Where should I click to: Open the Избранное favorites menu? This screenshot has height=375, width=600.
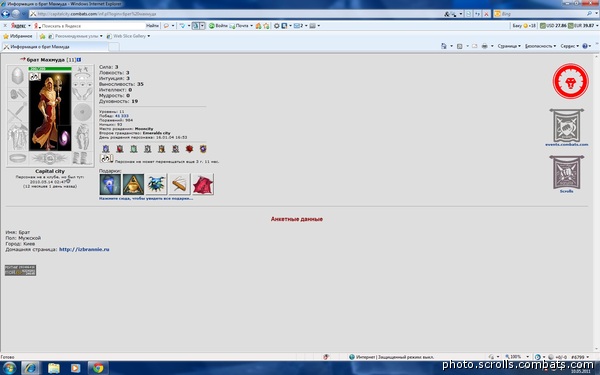tap(18, 36)
